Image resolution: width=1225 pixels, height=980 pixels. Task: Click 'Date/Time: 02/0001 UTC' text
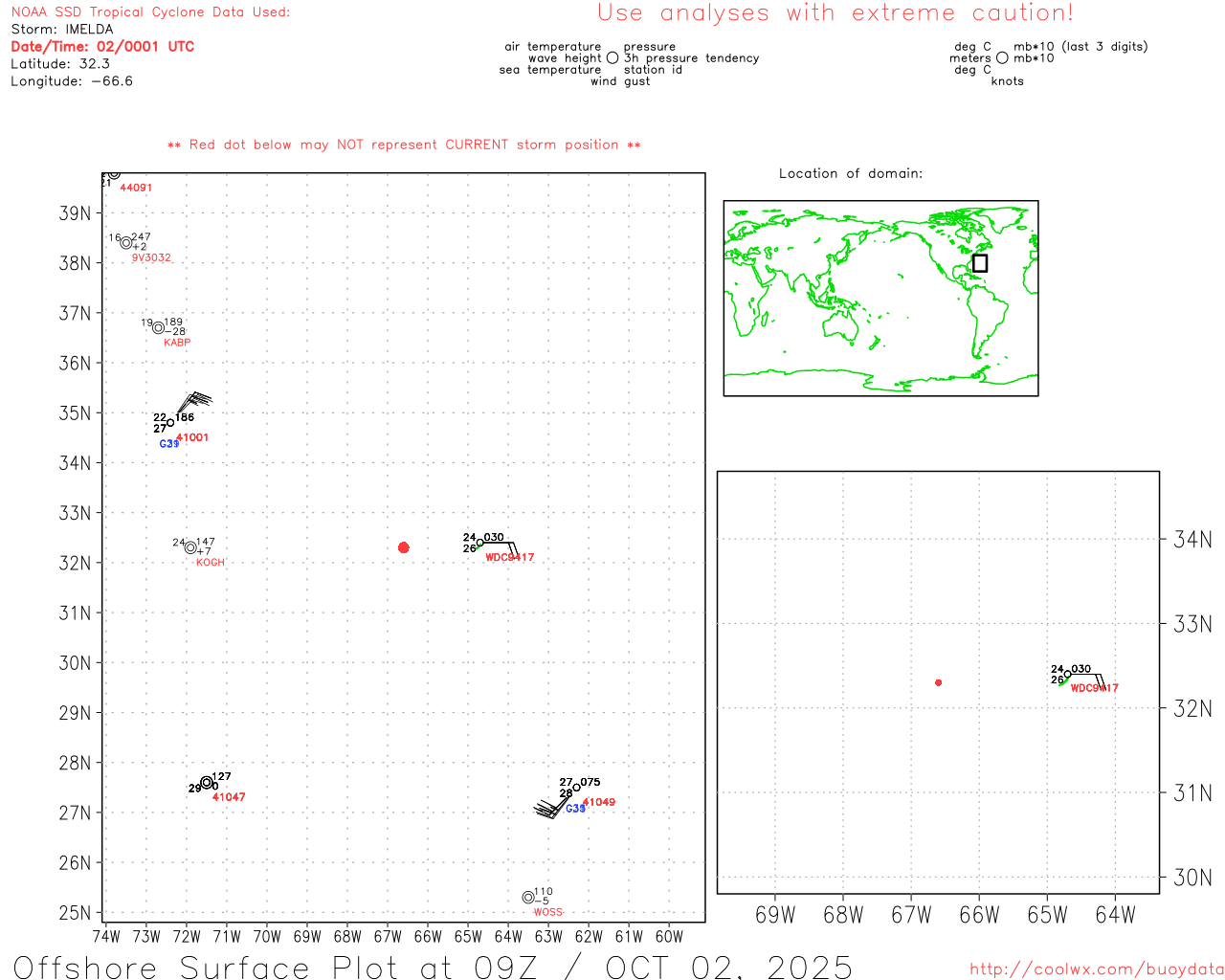(x=102, y=47)
